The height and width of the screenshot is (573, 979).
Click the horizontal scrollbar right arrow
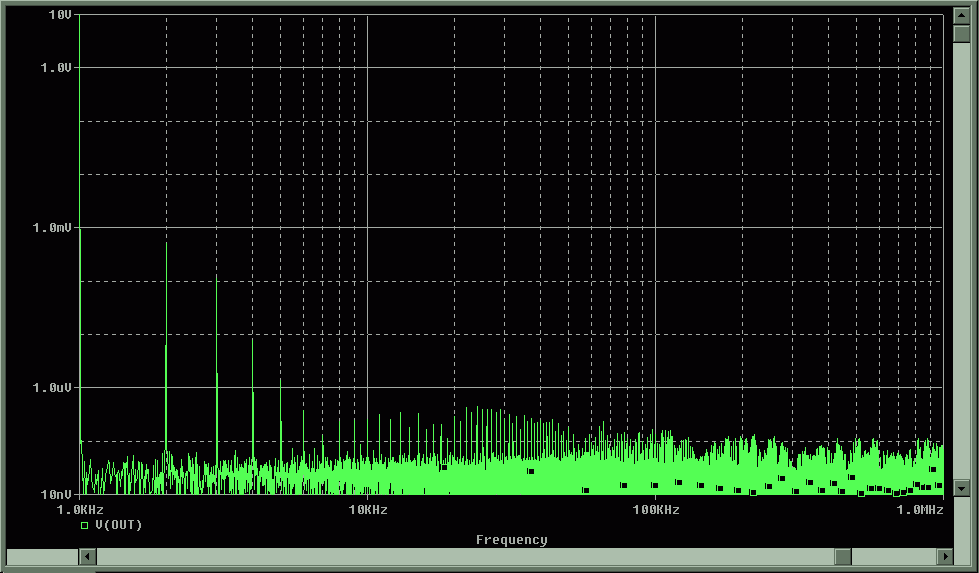(944, 556)
